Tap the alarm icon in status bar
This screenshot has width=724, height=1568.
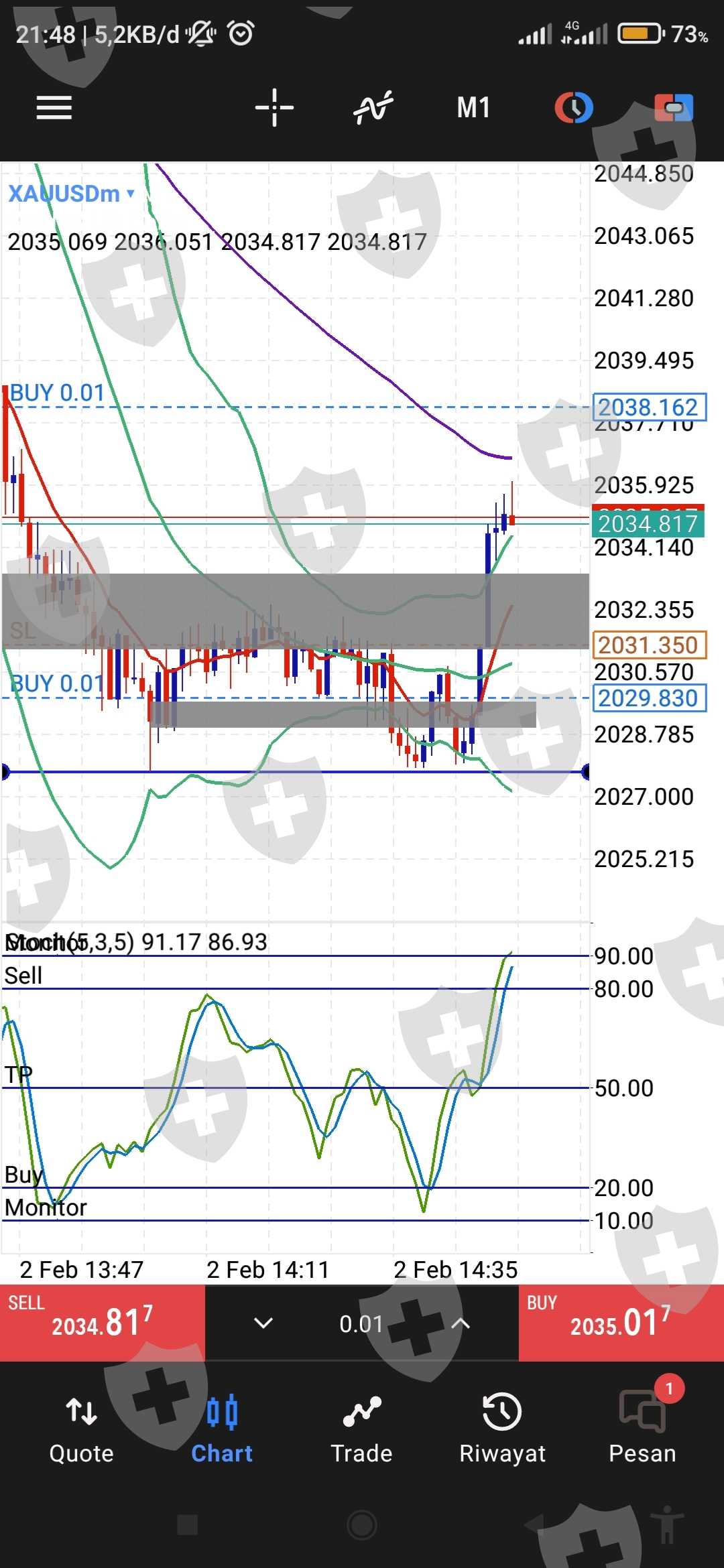241,33
